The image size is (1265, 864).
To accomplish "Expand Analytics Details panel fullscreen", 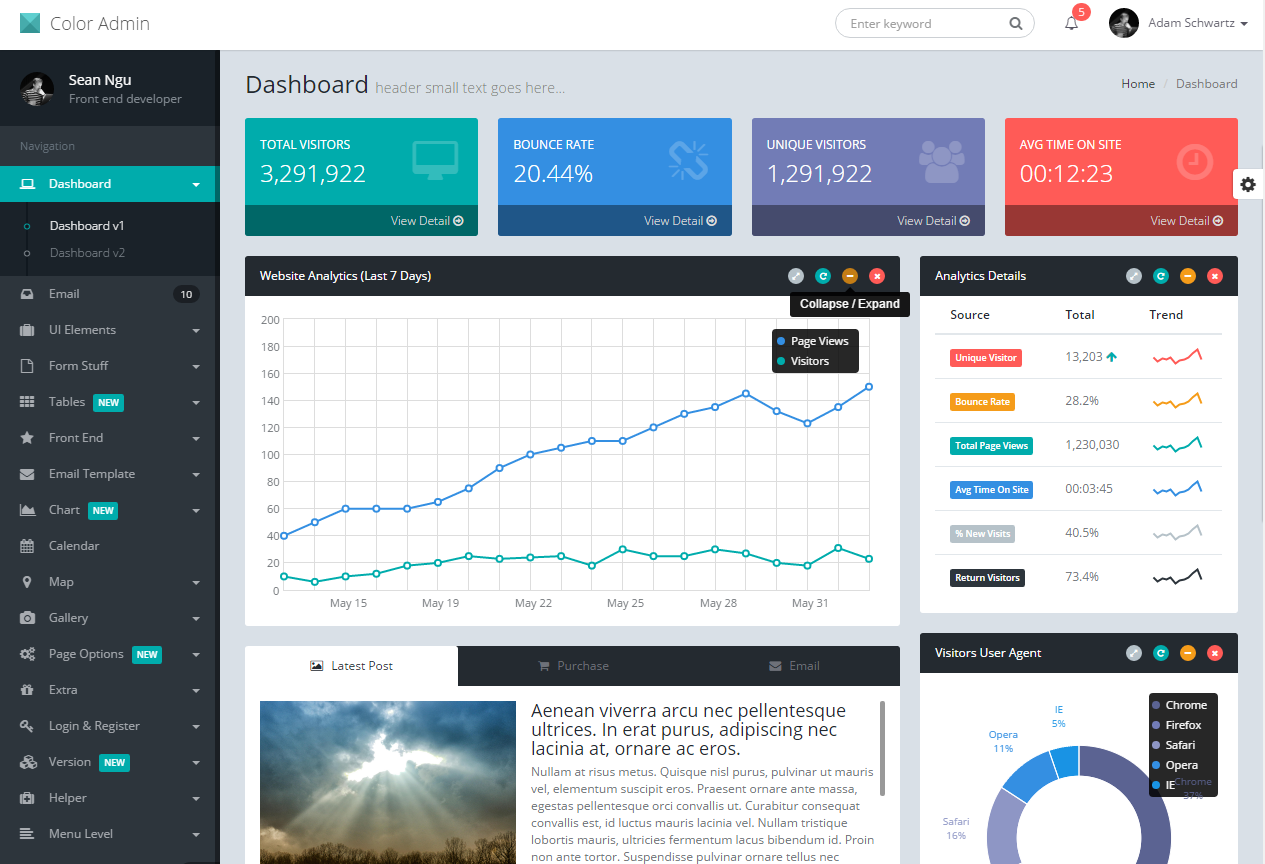I will tap(1134, 276).
